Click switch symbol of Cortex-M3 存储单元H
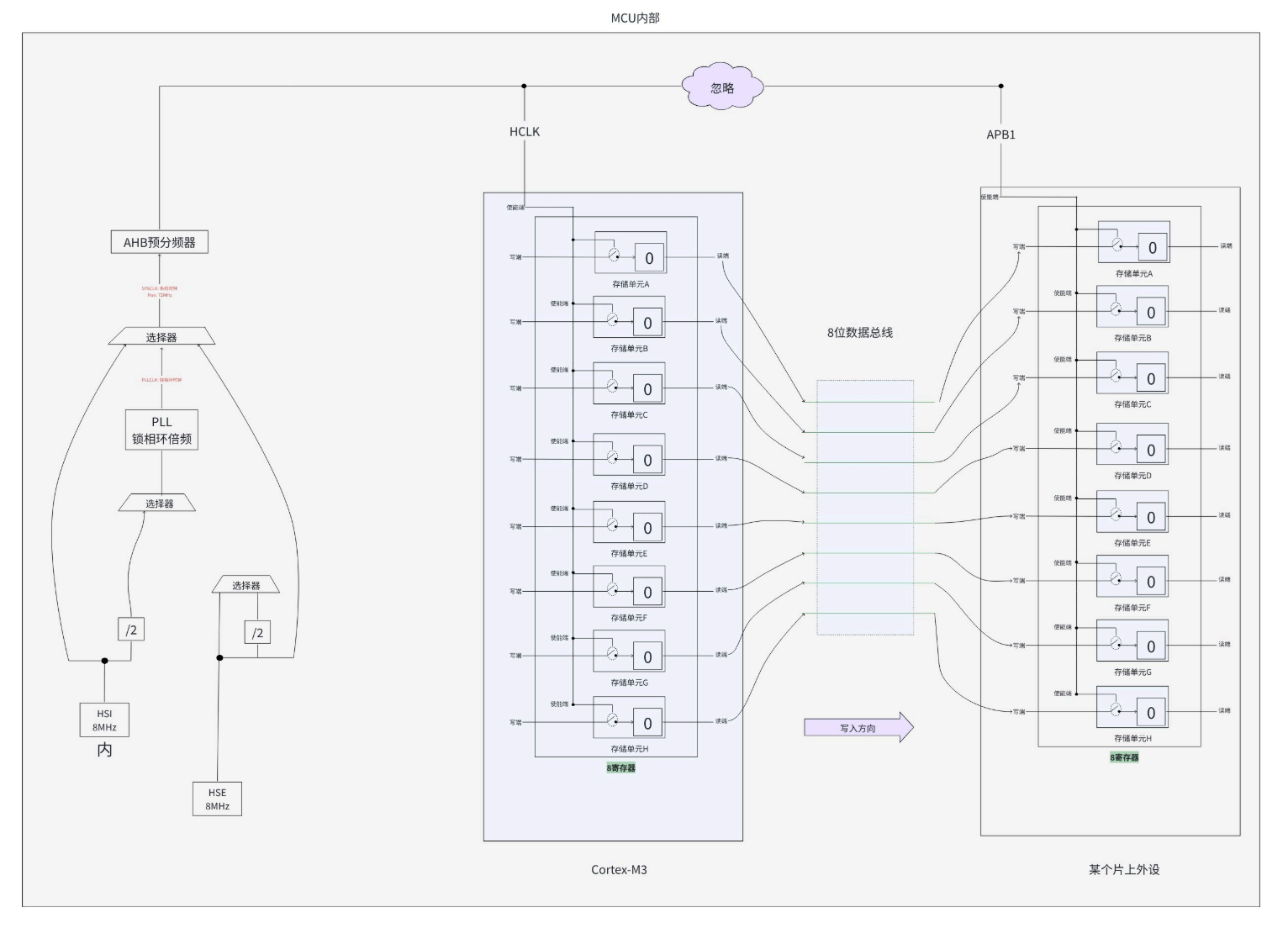1288x928 pixels. 612,720
